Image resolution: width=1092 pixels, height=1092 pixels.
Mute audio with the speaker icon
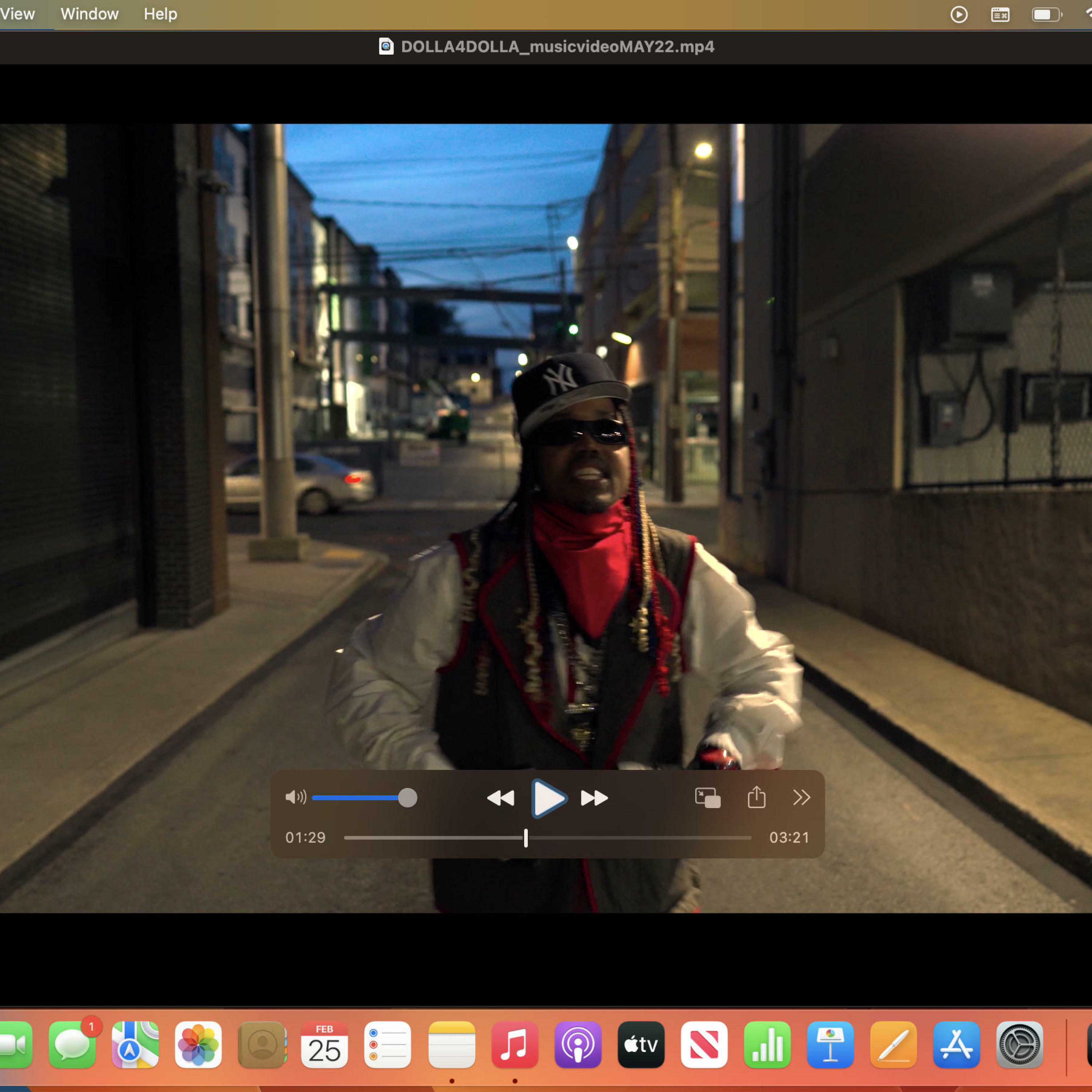(295, 798)
